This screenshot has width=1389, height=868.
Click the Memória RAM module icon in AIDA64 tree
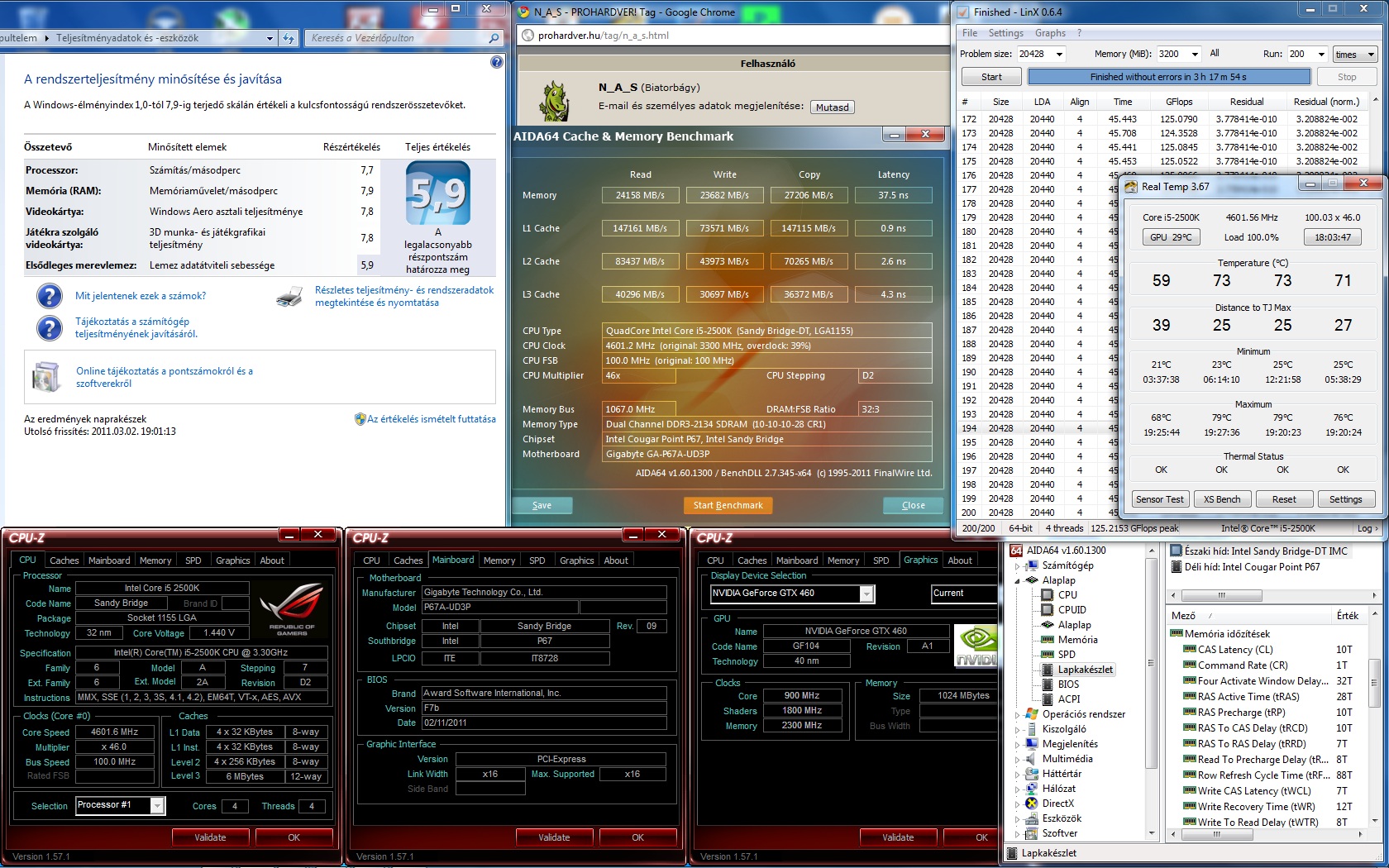[x=1047, y=640]
